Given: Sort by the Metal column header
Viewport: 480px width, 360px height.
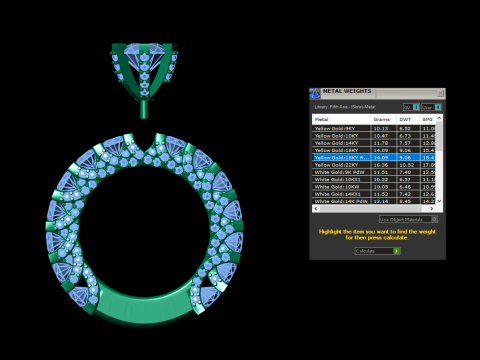Looking at the screenshot, I should [341, 119].
